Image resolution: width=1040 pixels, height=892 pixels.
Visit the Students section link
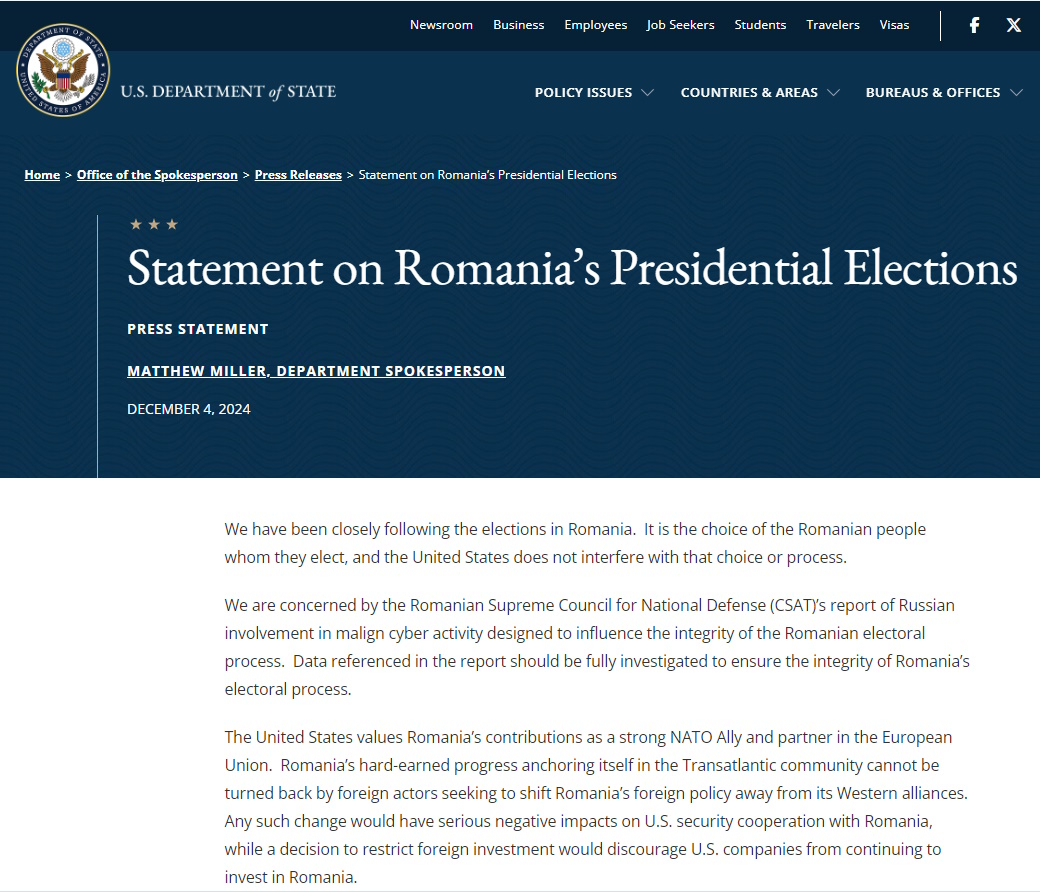(760, 25)
